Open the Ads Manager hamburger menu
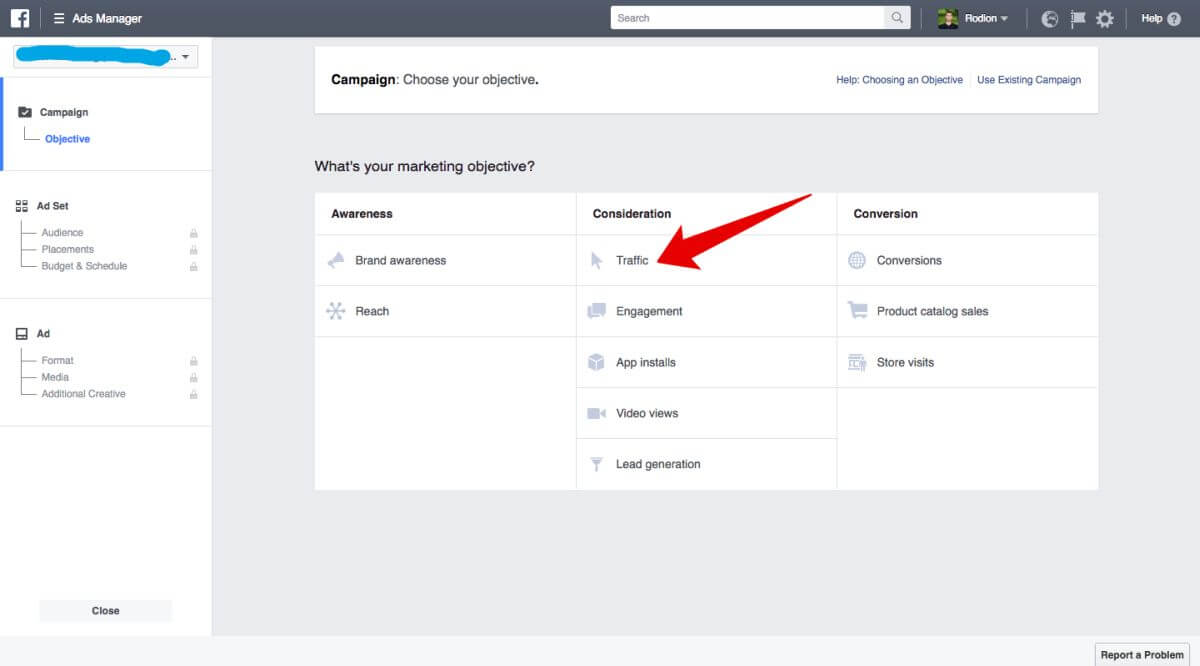The width and height of the screenshot is (1200, 666). click(x=59, y=18)
